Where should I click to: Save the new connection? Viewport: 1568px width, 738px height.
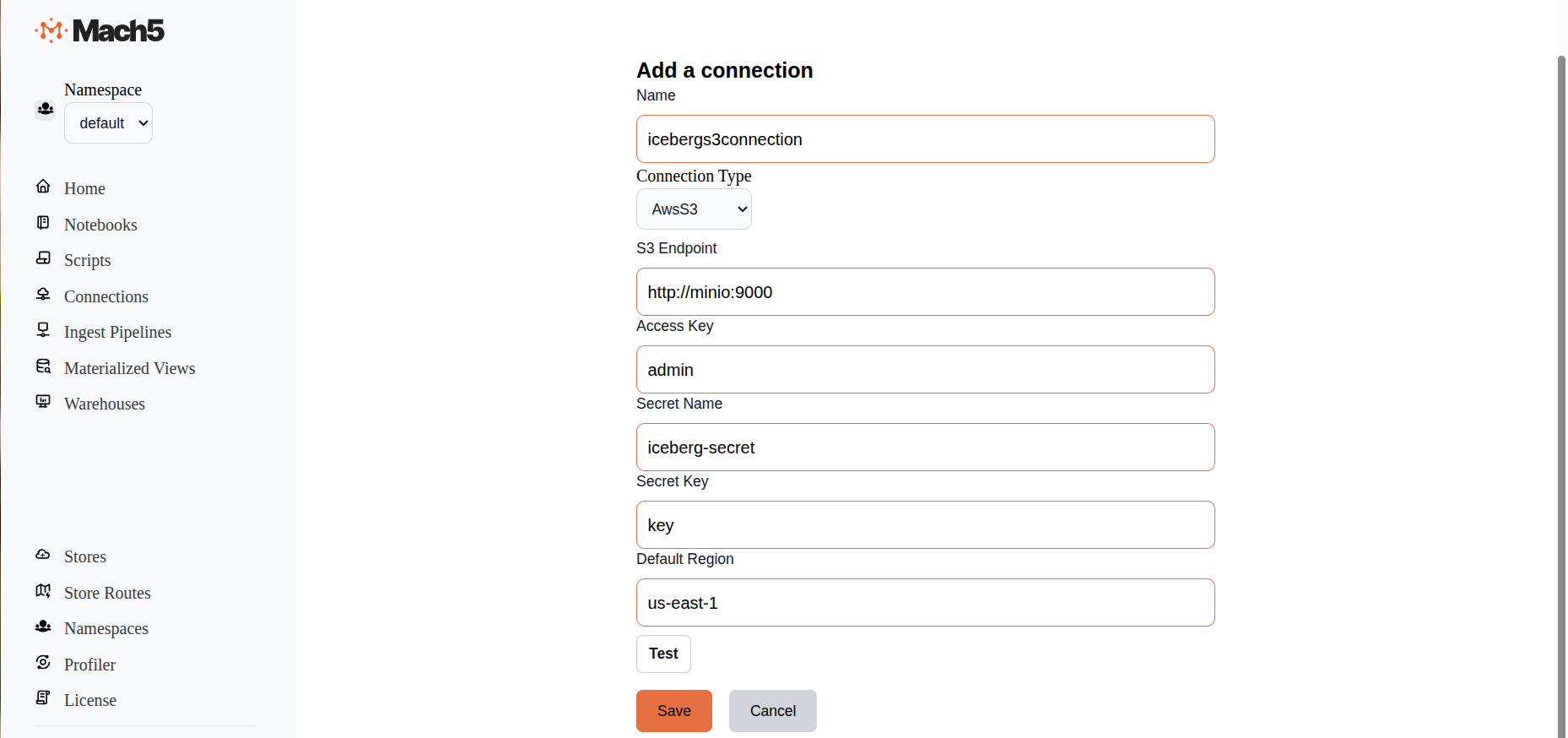[x=673, y=711]
